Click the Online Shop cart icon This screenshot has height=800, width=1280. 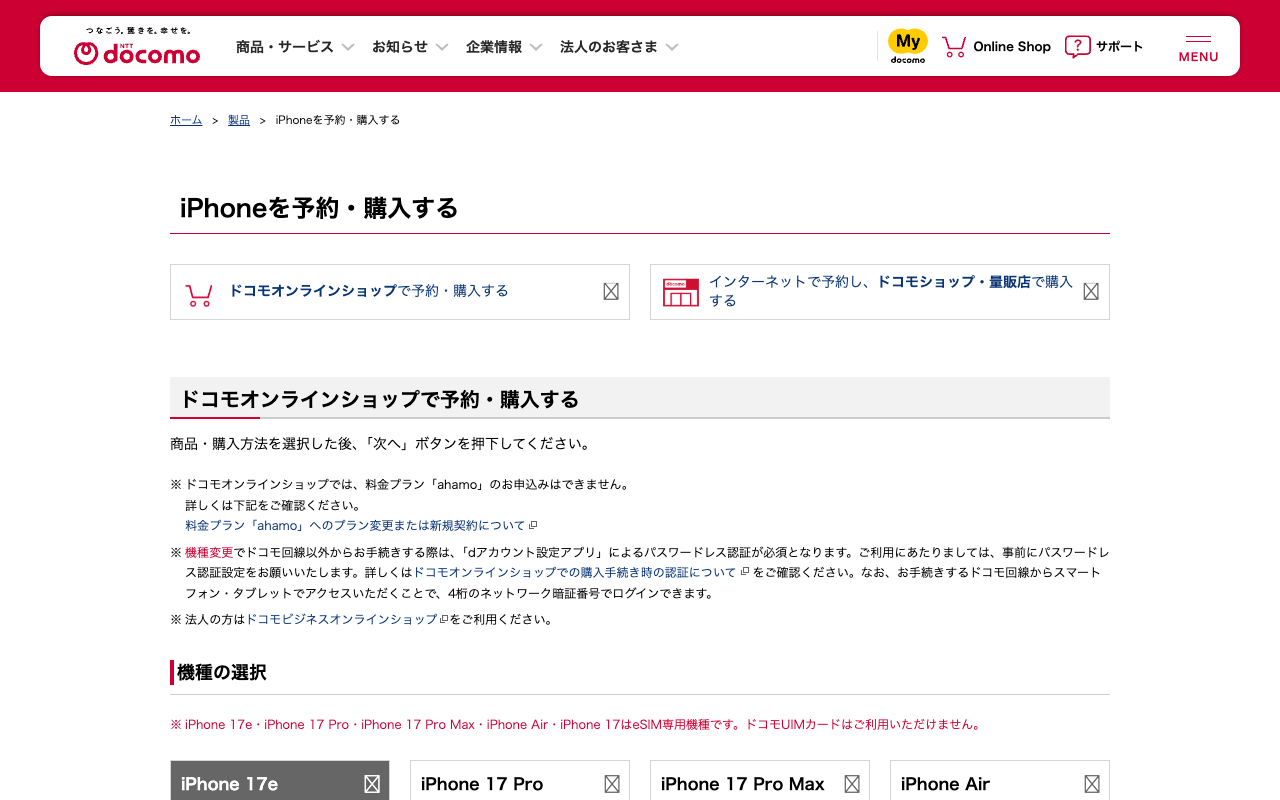tap(954, 46)
